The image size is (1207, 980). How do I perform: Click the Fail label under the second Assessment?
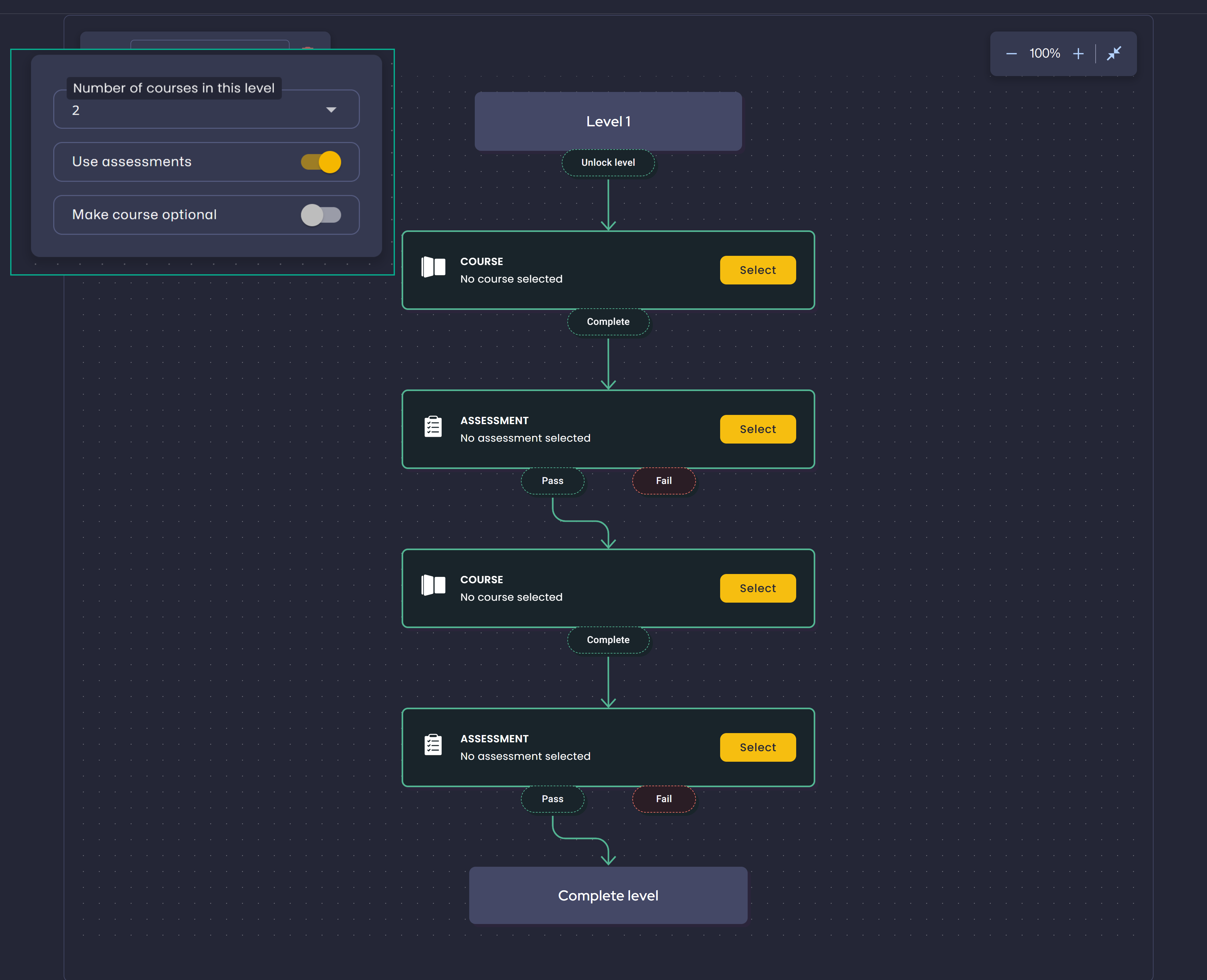click(664, 799)
